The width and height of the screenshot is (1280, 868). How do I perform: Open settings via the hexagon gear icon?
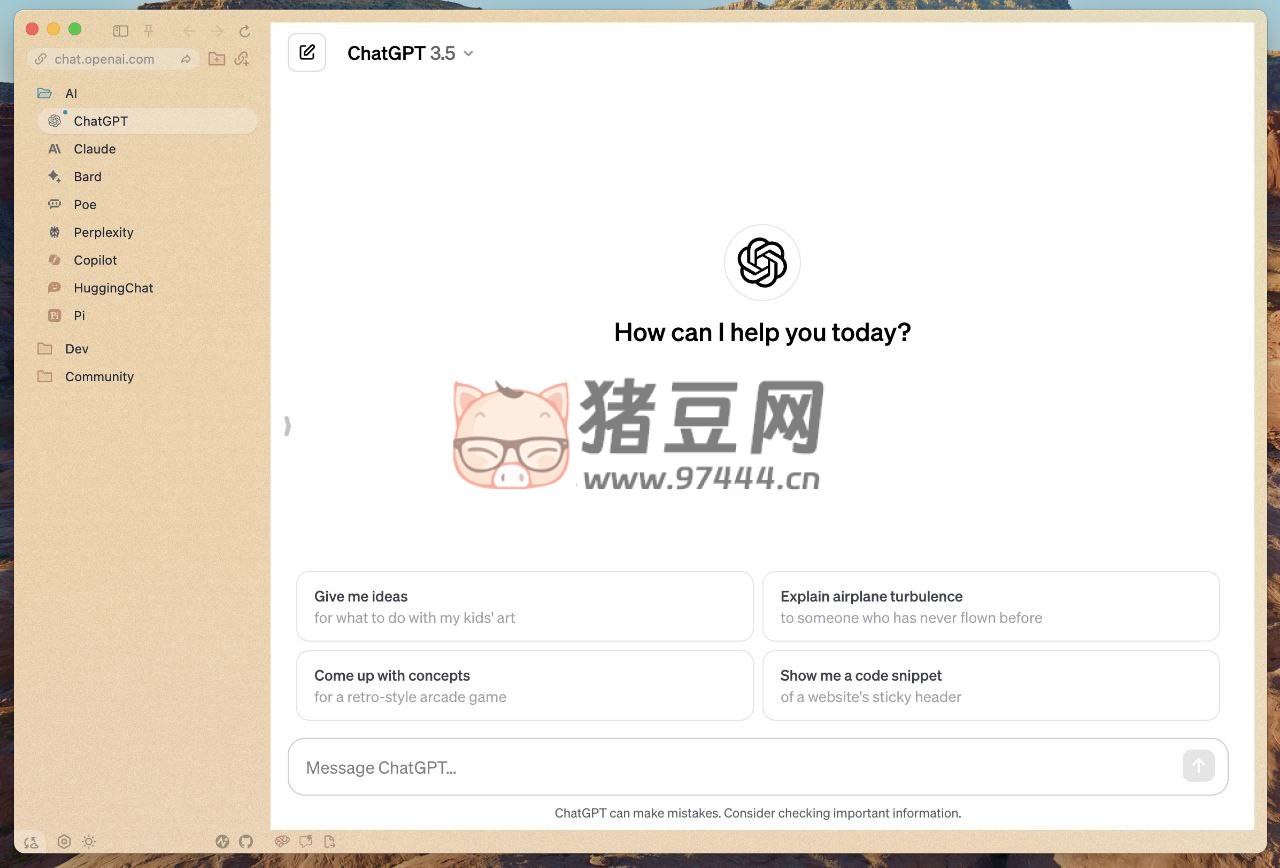pyautogui.click(x=64, y=842)
